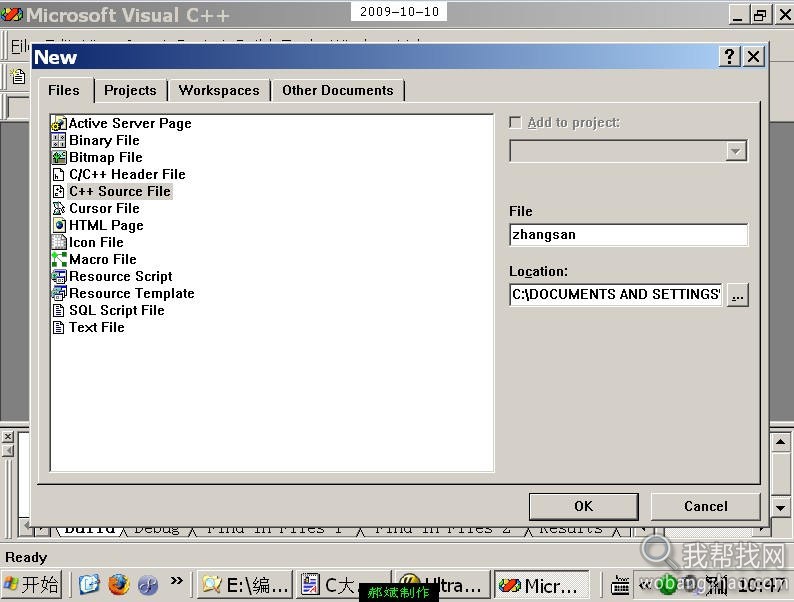Image resolution: width=794 pixels, height=602 pixels.
Task: Open Firefox from the quick launch bar
Action: tap(118, 585)
